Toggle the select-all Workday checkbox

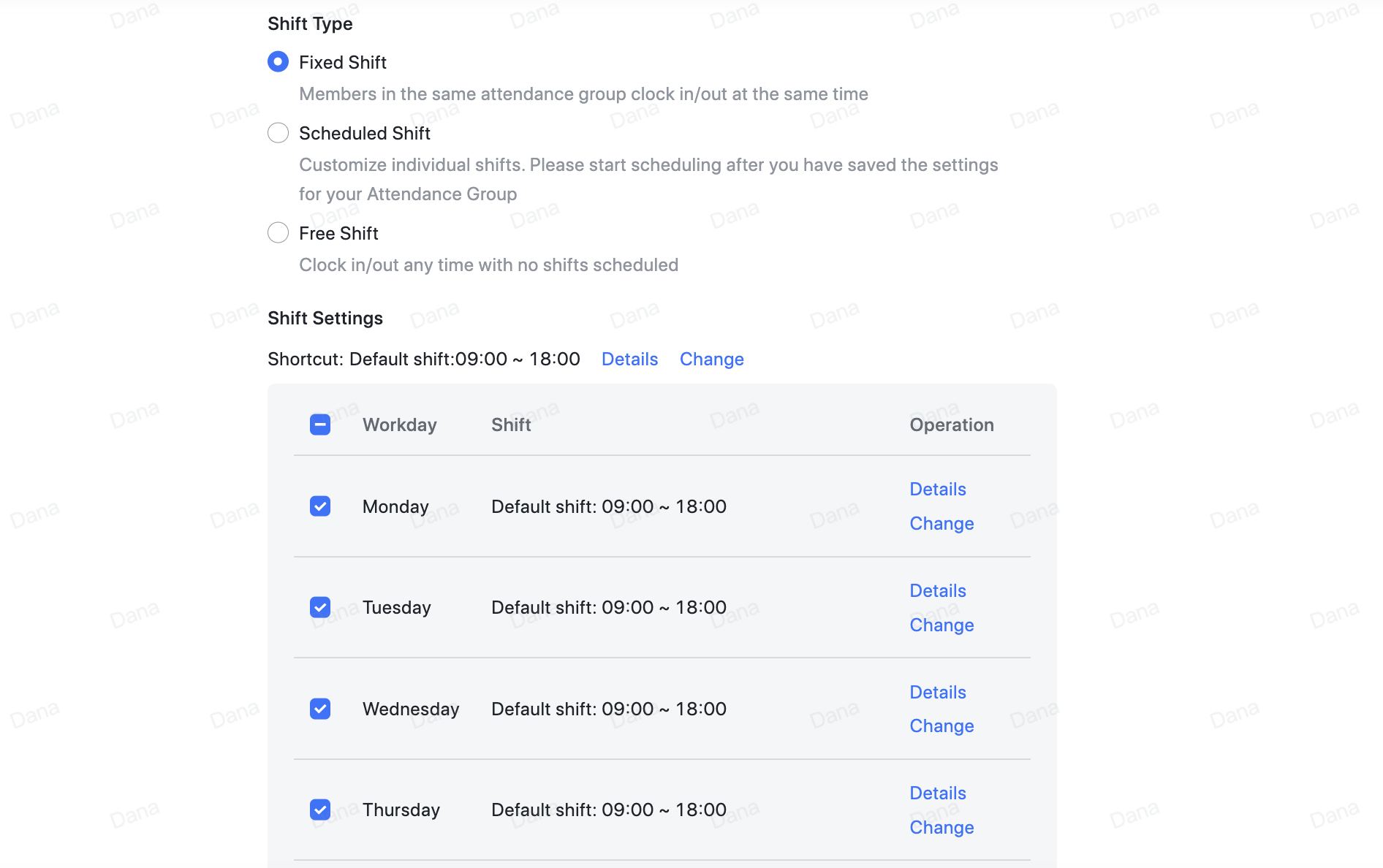[320, 425]
